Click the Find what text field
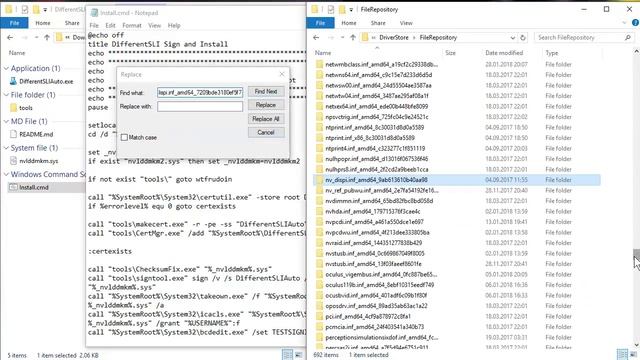 [x=200, y=93]
